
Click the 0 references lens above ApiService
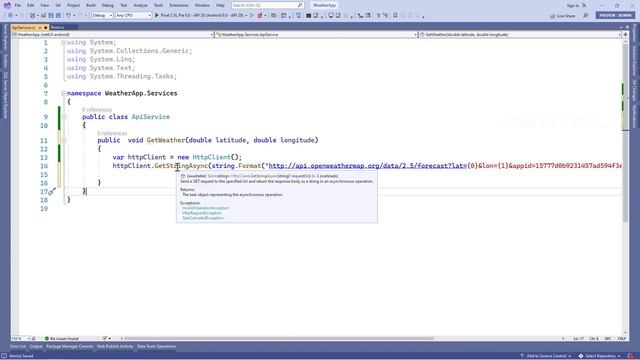click(x=97, y=110)
